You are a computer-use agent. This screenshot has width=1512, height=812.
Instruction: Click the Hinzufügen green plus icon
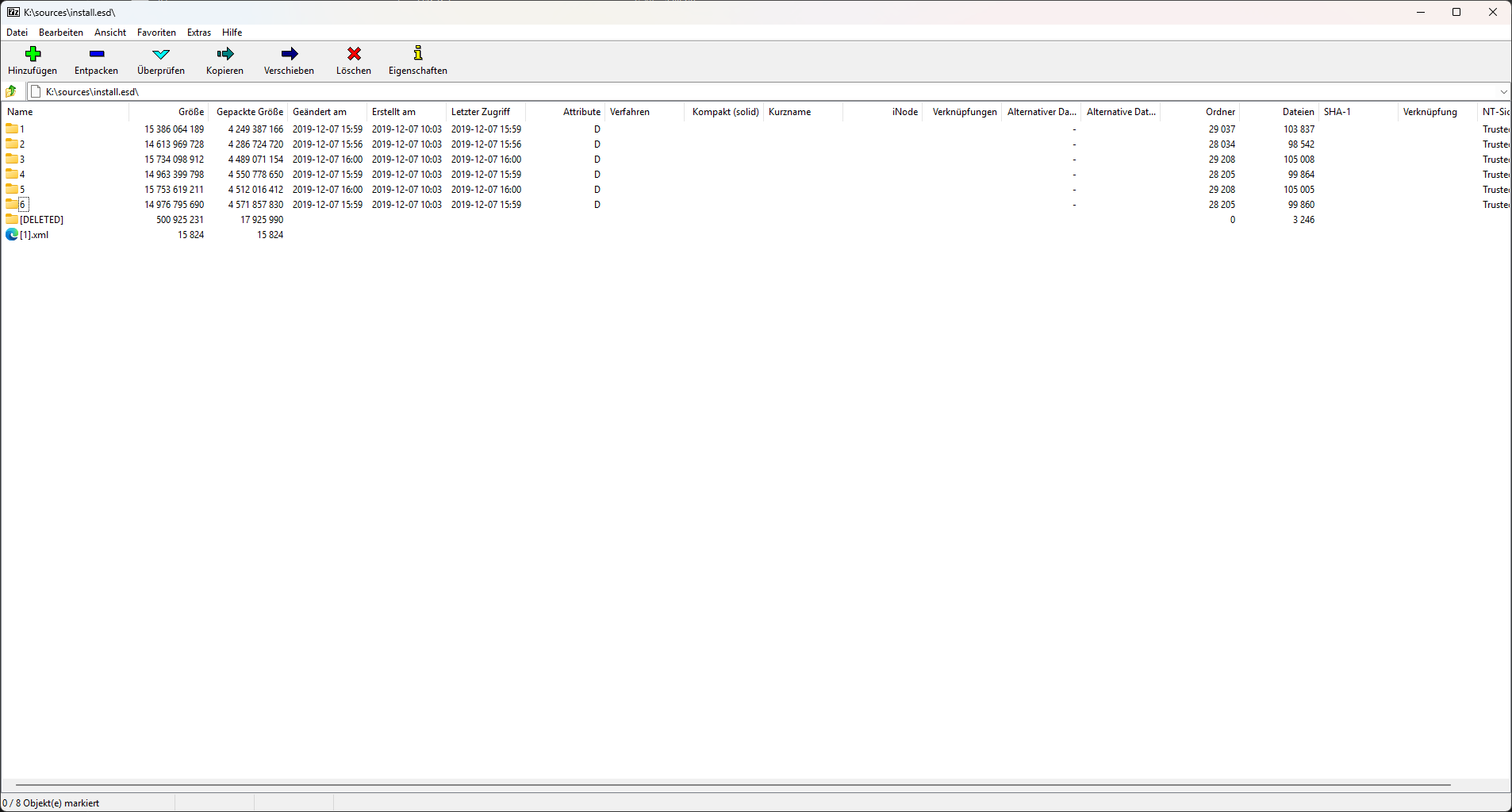click(33, 54)
